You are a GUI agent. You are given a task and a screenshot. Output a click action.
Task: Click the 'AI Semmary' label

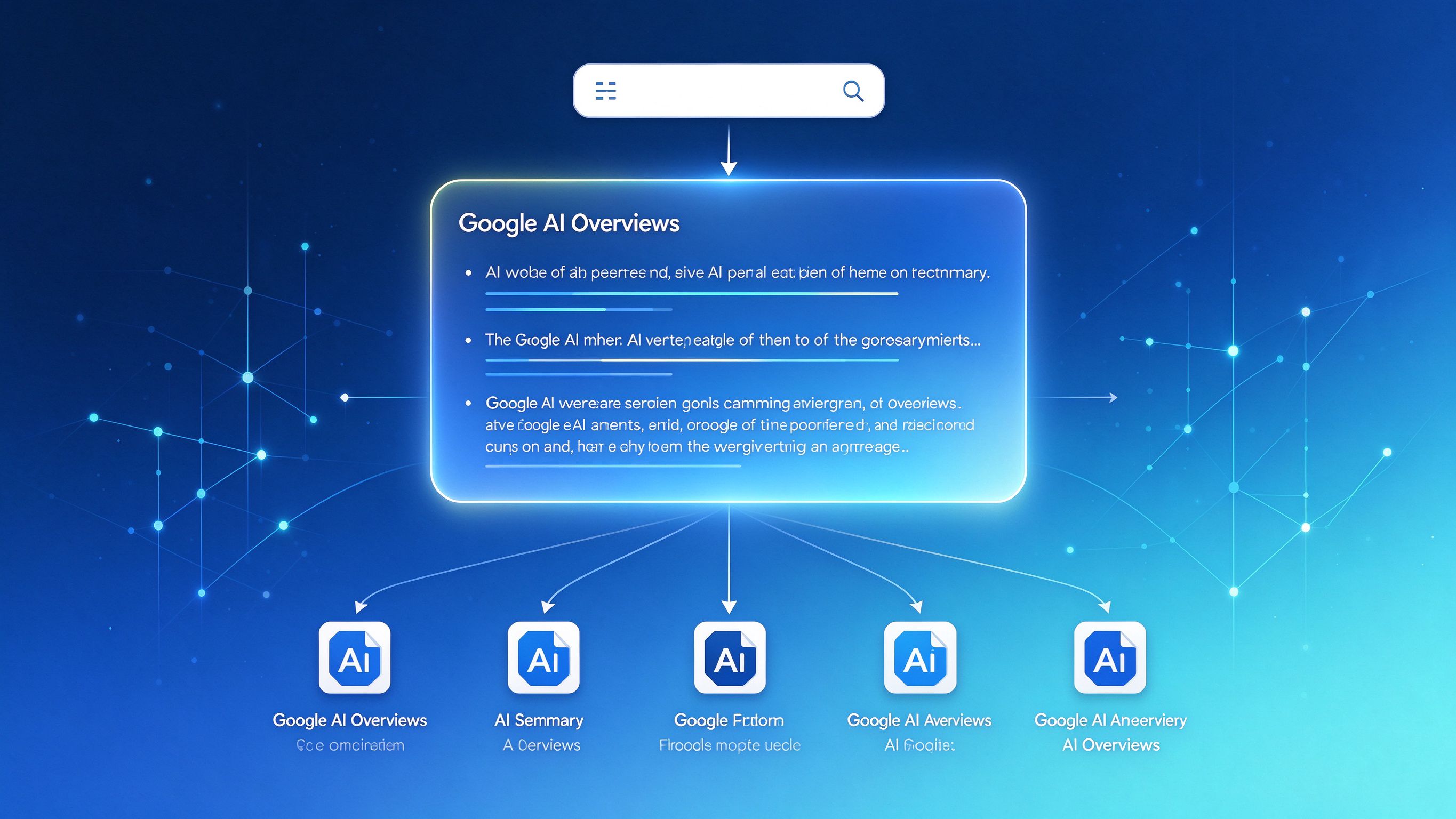[x=539, y=720]
